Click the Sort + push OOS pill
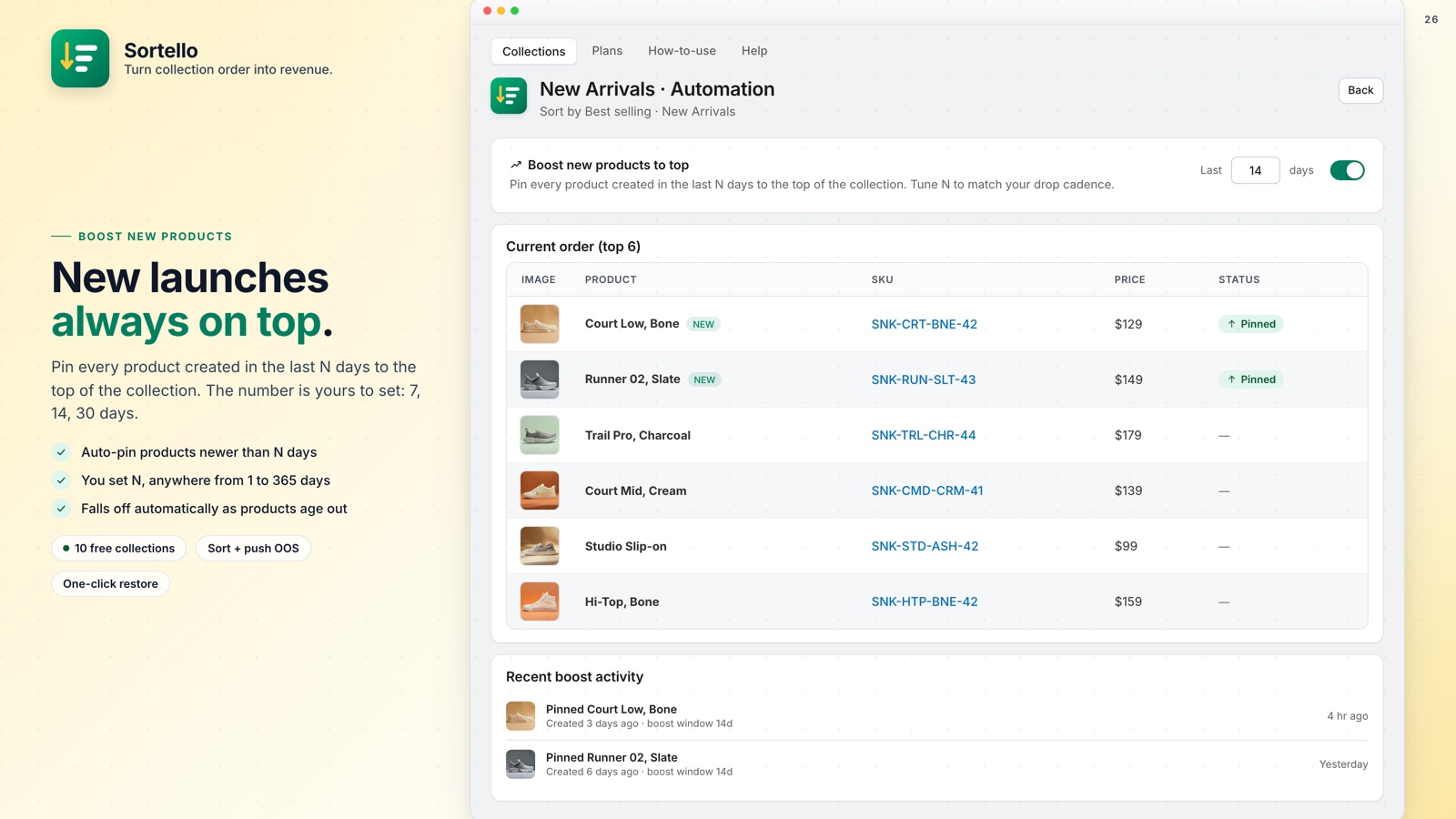The image size is (1456, 819). click(253, 549)
